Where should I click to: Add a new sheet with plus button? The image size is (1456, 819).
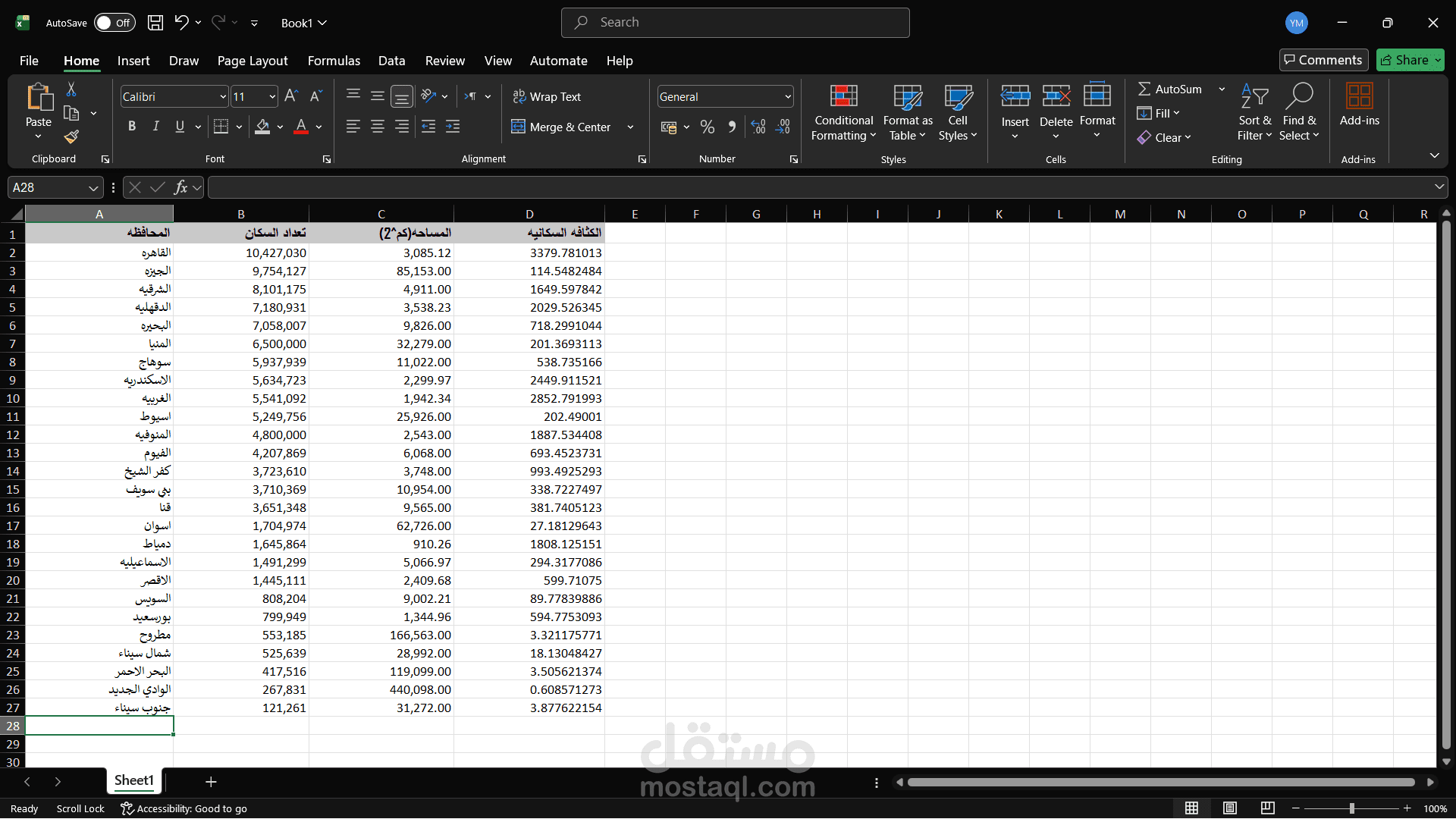212,782
